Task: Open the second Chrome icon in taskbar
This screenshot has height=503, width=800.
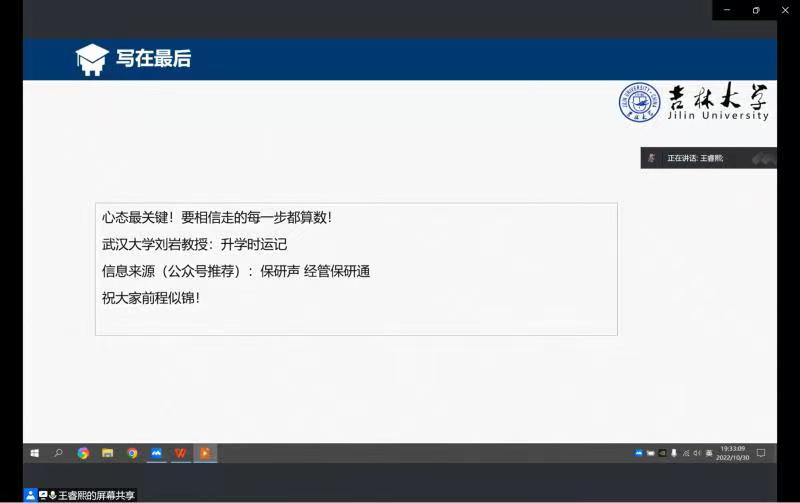Action: point(132,453)
